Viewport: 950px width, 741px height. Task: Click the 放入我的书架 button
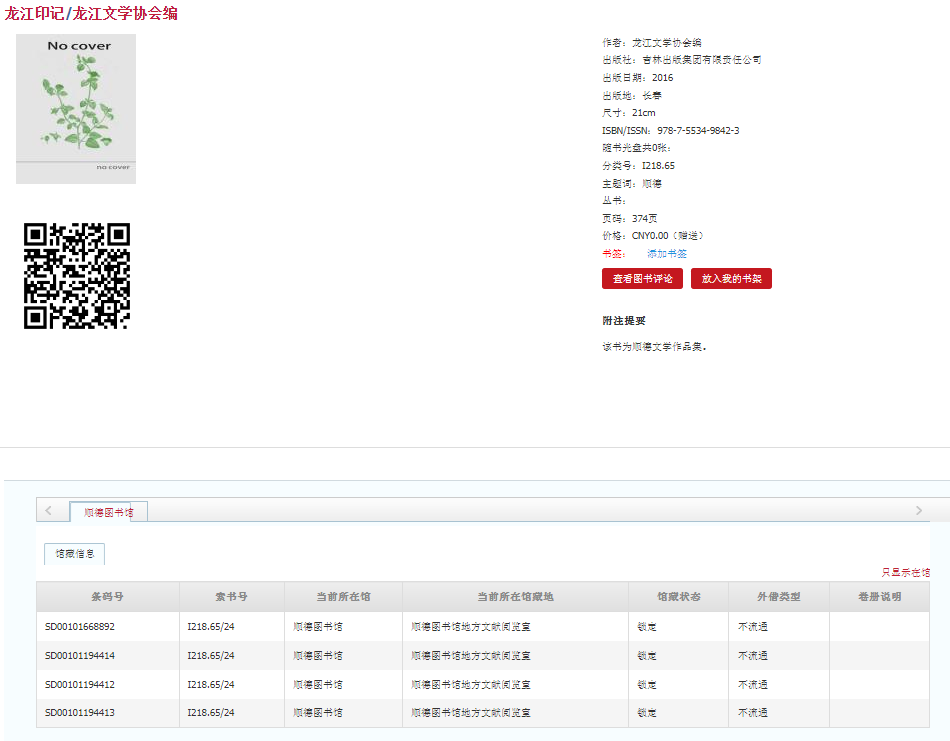[x=731, y=279]
